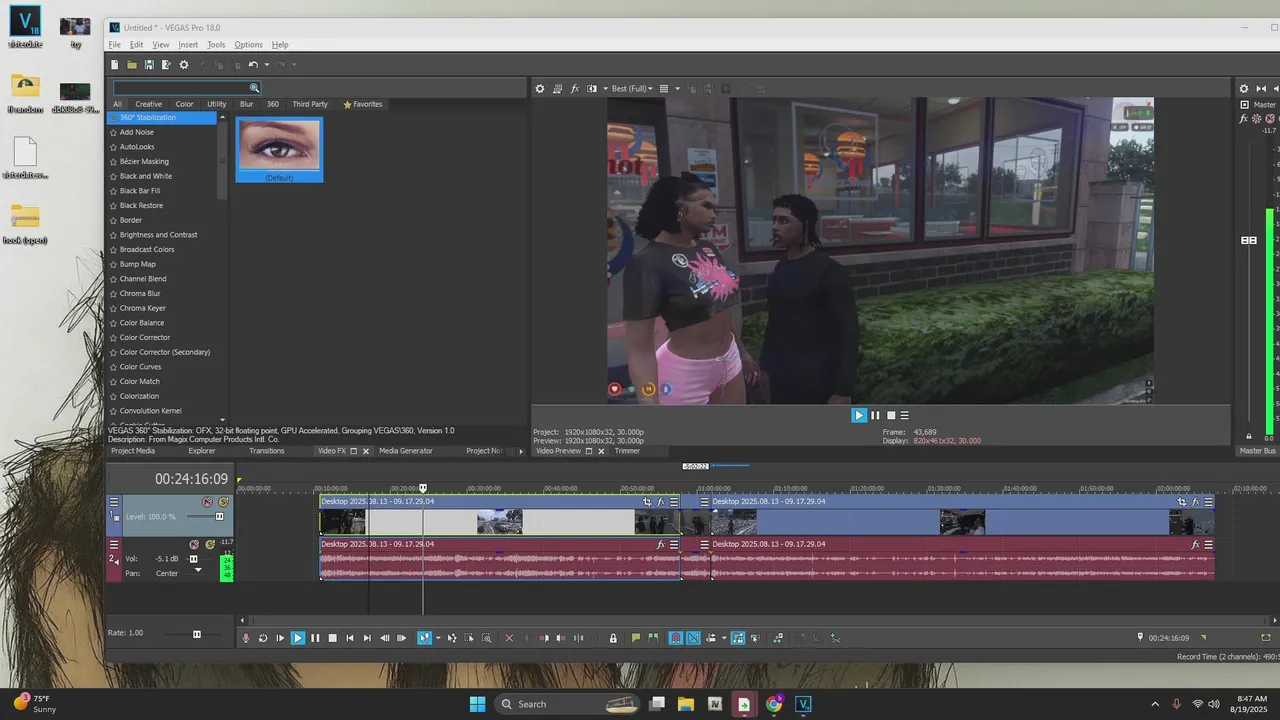
Task: Click the Open project folder icon
Action: coord(132,65)
